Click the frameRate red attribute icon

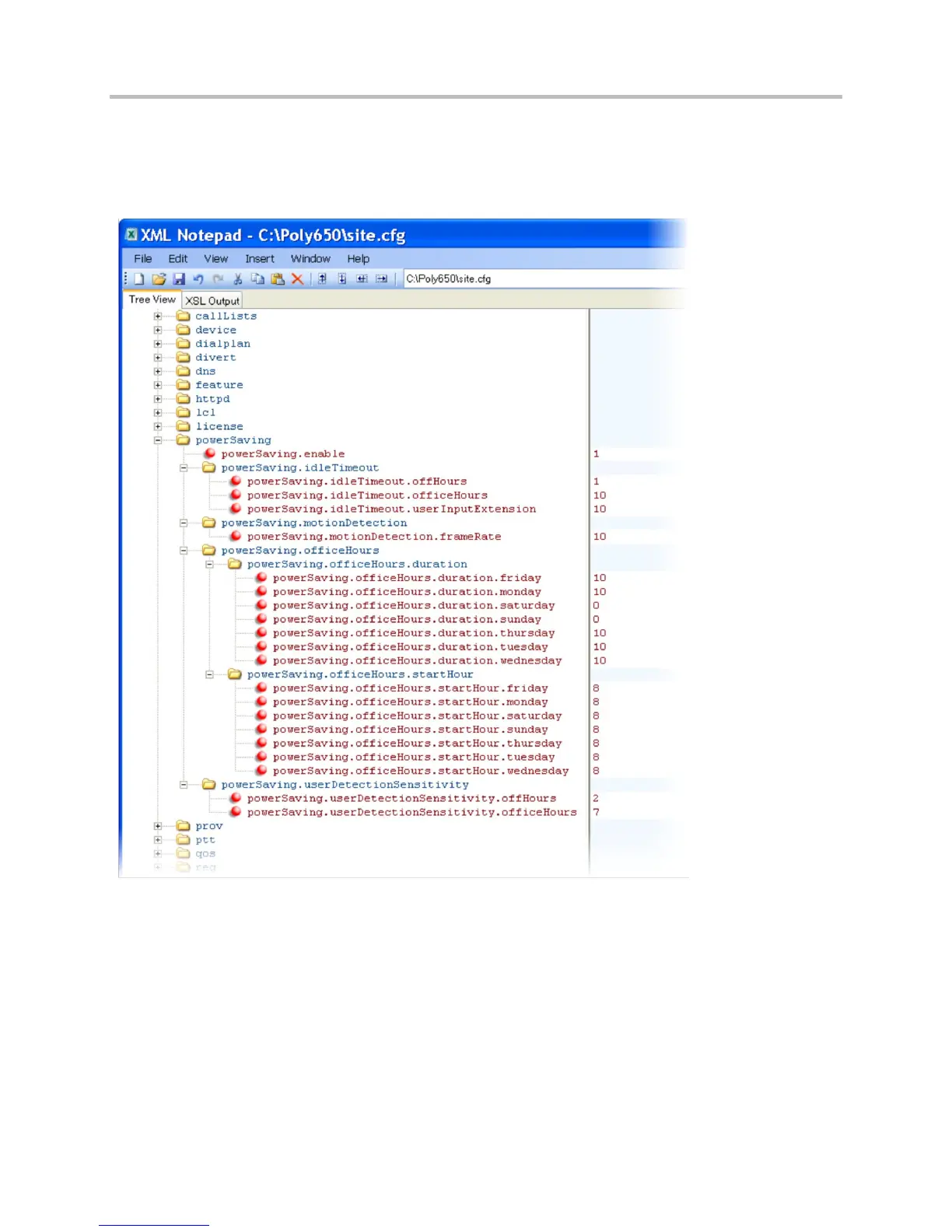(x=235, y=536)
